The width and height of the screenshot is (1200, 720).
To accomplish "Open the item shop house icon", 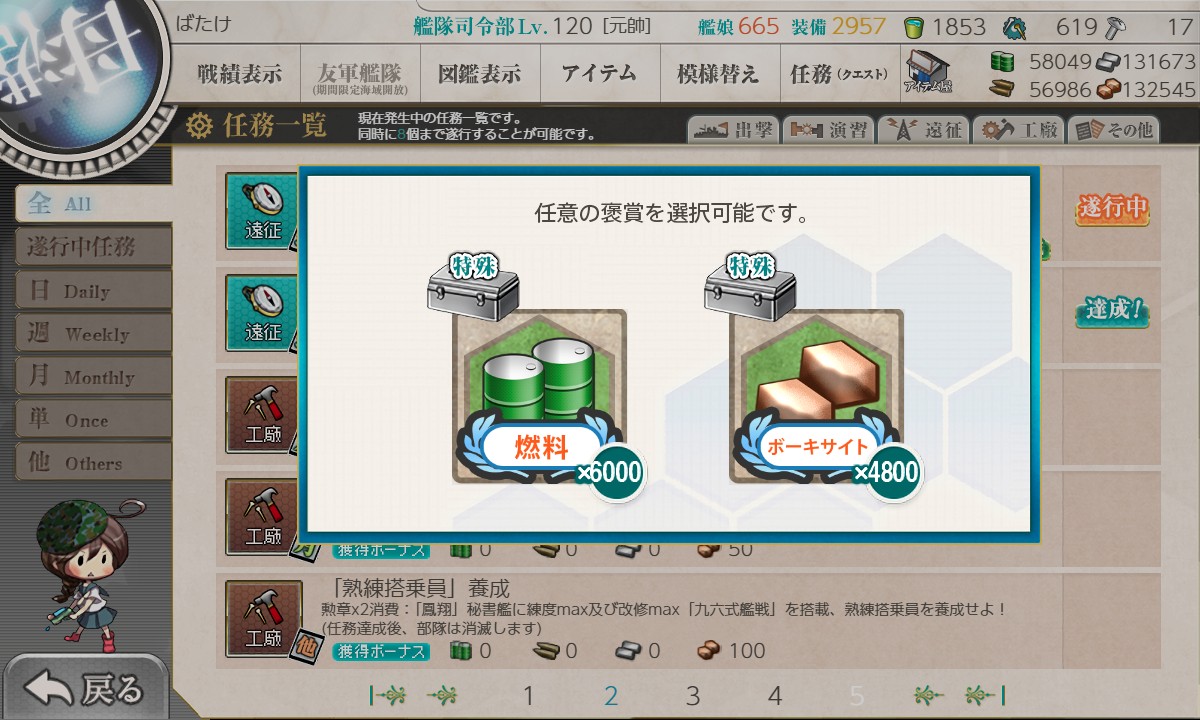I will click(927, 74).
